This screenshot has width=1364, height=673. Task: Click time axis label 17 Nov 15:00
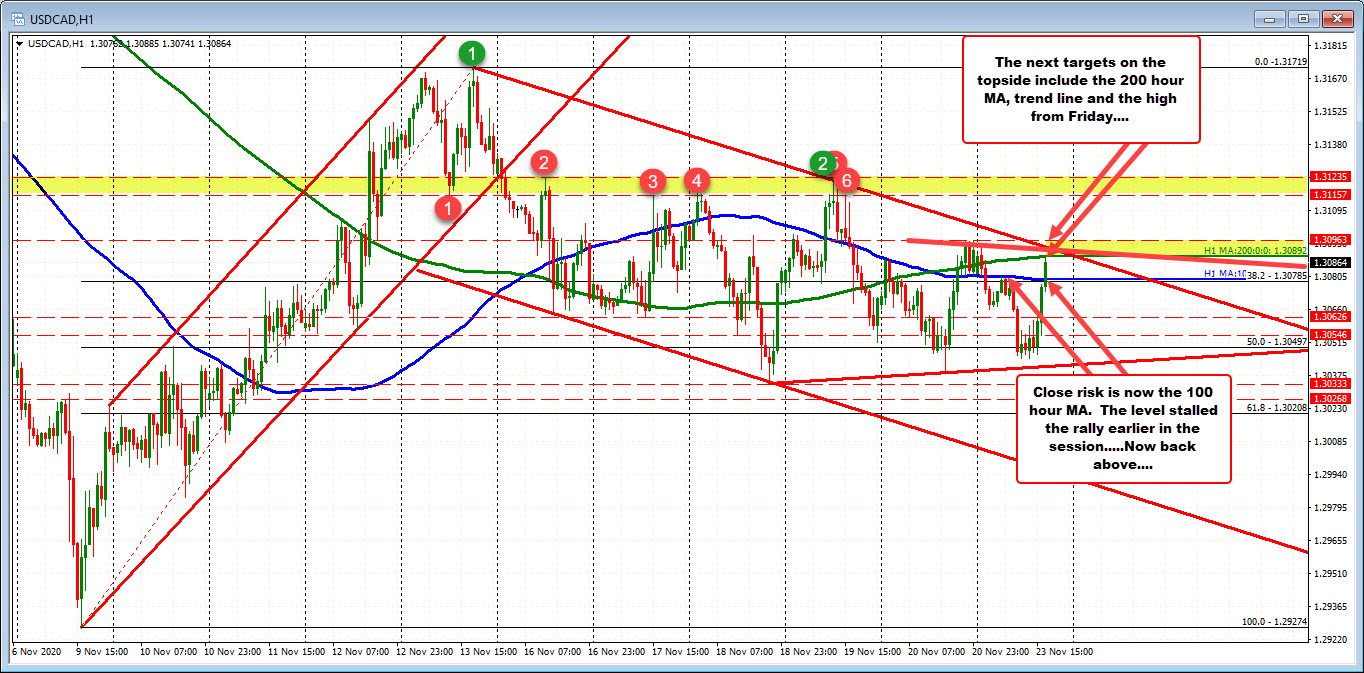[682, 650]
